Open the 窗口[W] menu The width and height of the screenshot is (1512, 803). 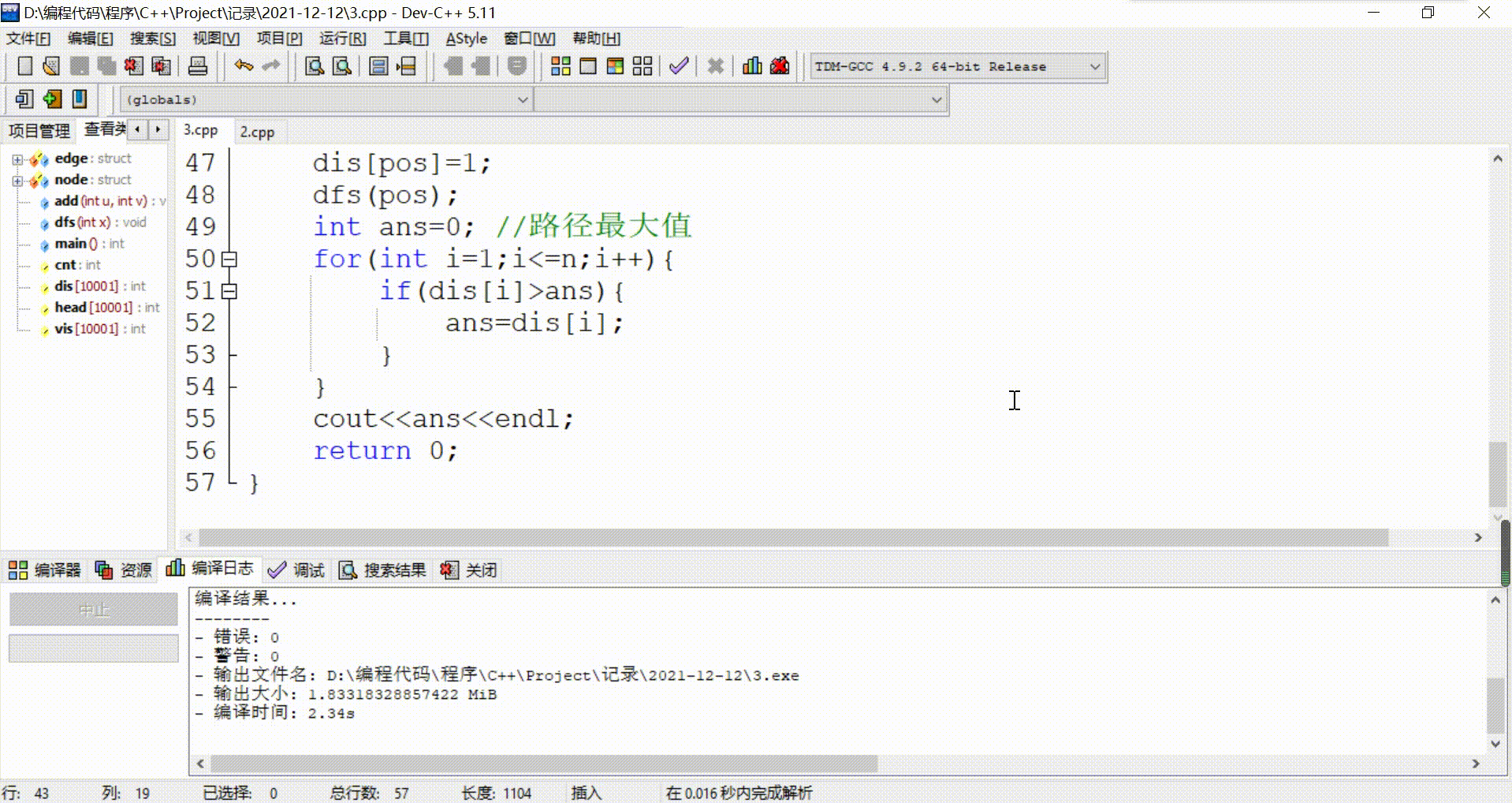point(530,39)
